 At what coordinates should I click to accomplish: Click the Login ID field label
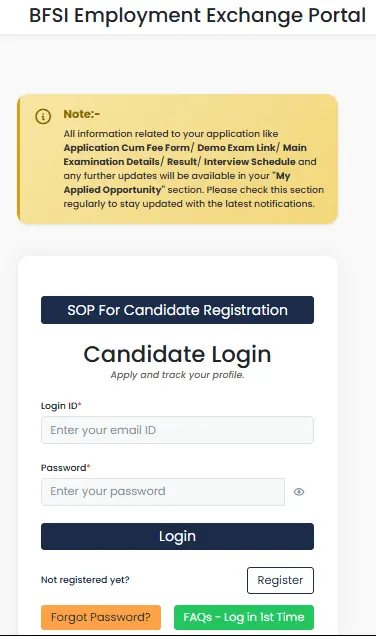pyautogui.click(x=61, y=406)
